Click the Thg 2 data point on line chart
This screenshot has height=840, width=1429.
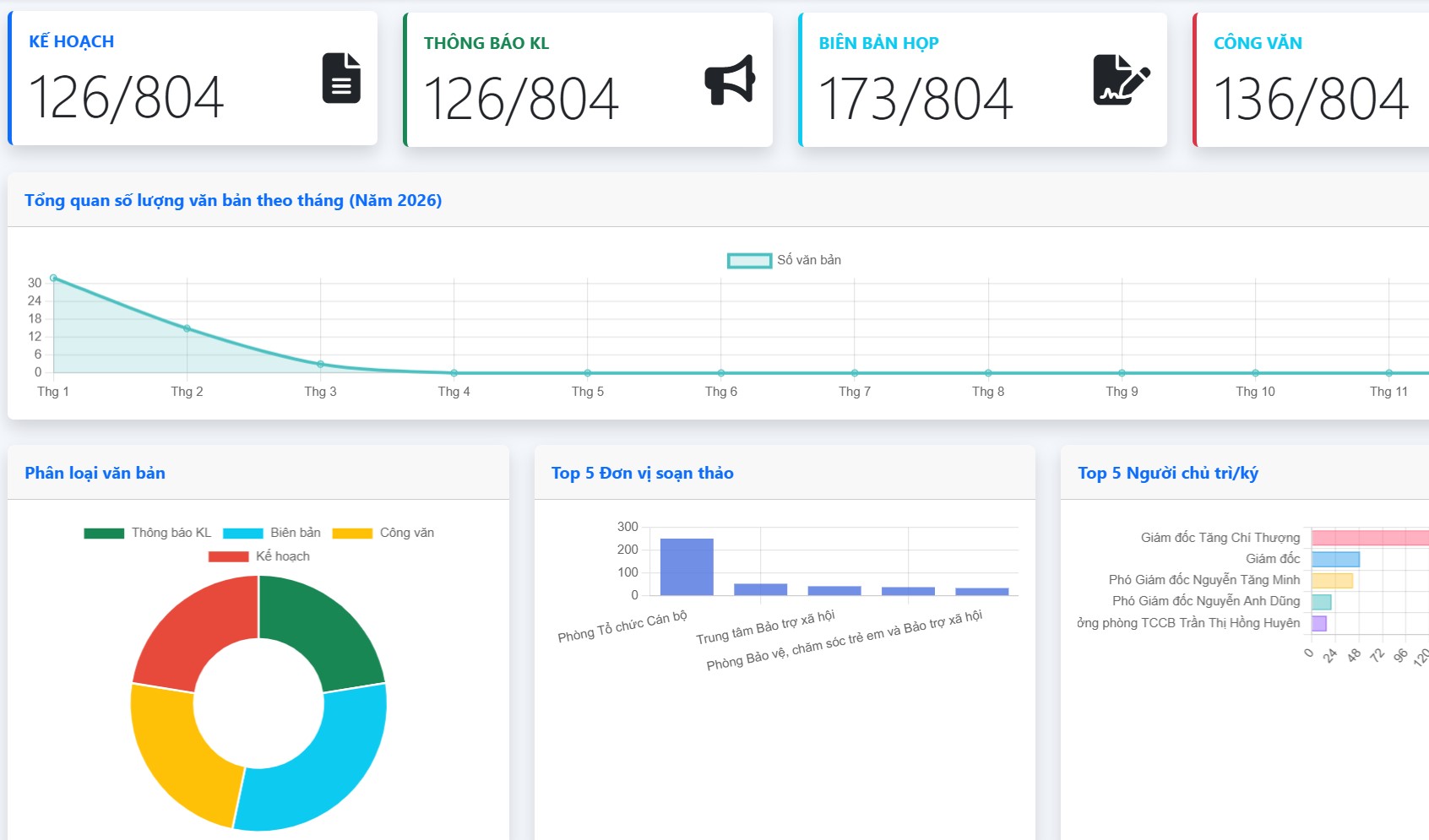[x=187, y=328]
